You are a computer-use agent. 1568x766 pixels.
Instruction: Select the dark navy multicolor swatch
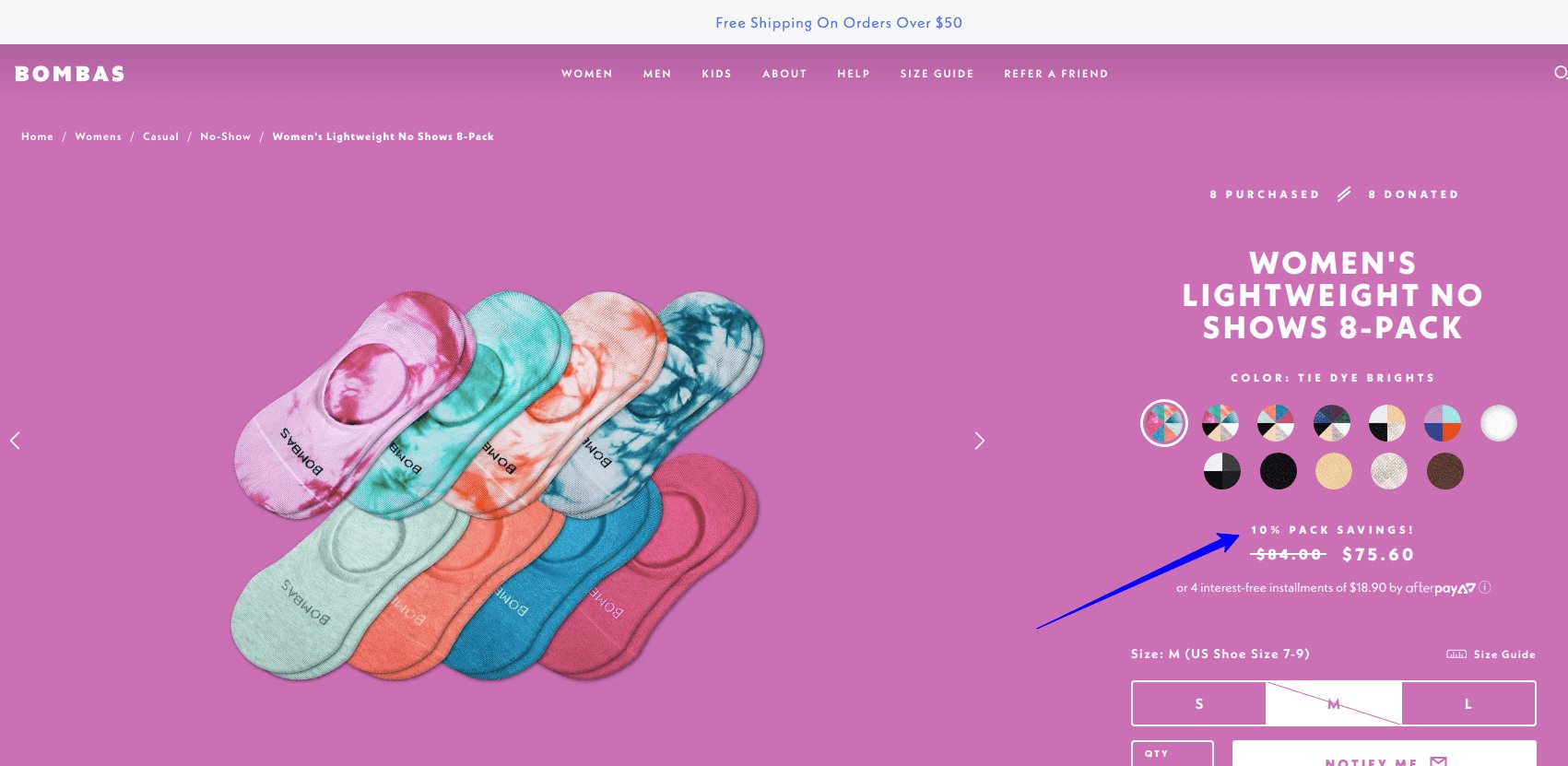coord(1332,423)
